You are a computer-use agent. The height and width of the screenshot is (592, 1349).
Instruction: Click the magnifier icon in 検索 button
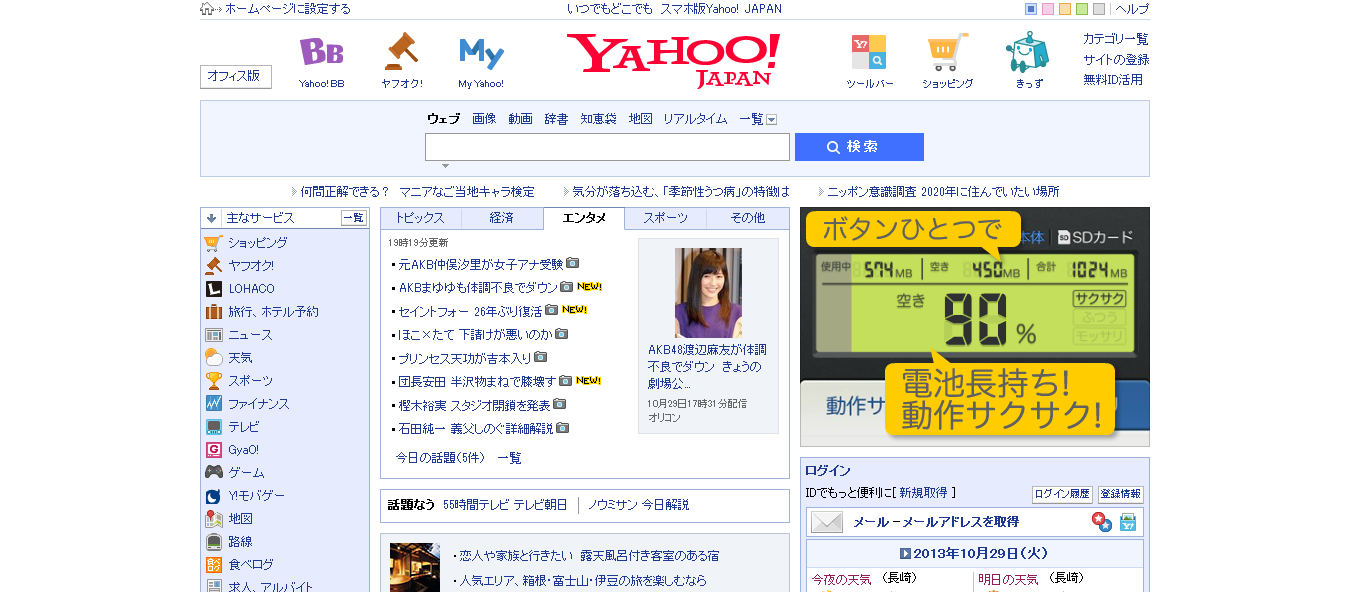[833, 147]
